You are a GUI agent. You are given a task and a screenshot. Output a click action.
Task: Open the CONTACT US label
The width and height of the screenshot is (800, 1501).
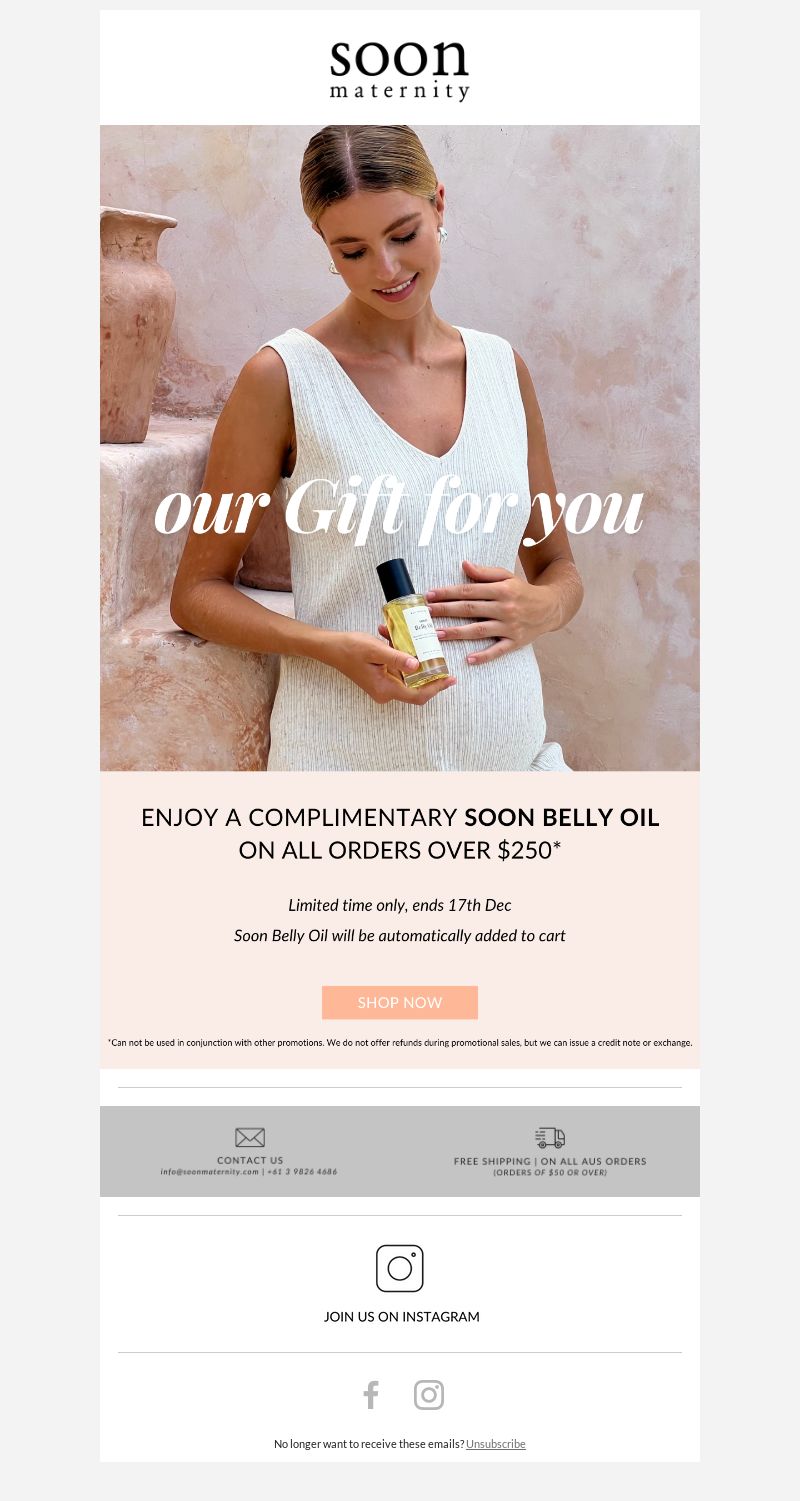coord(250,1160)
